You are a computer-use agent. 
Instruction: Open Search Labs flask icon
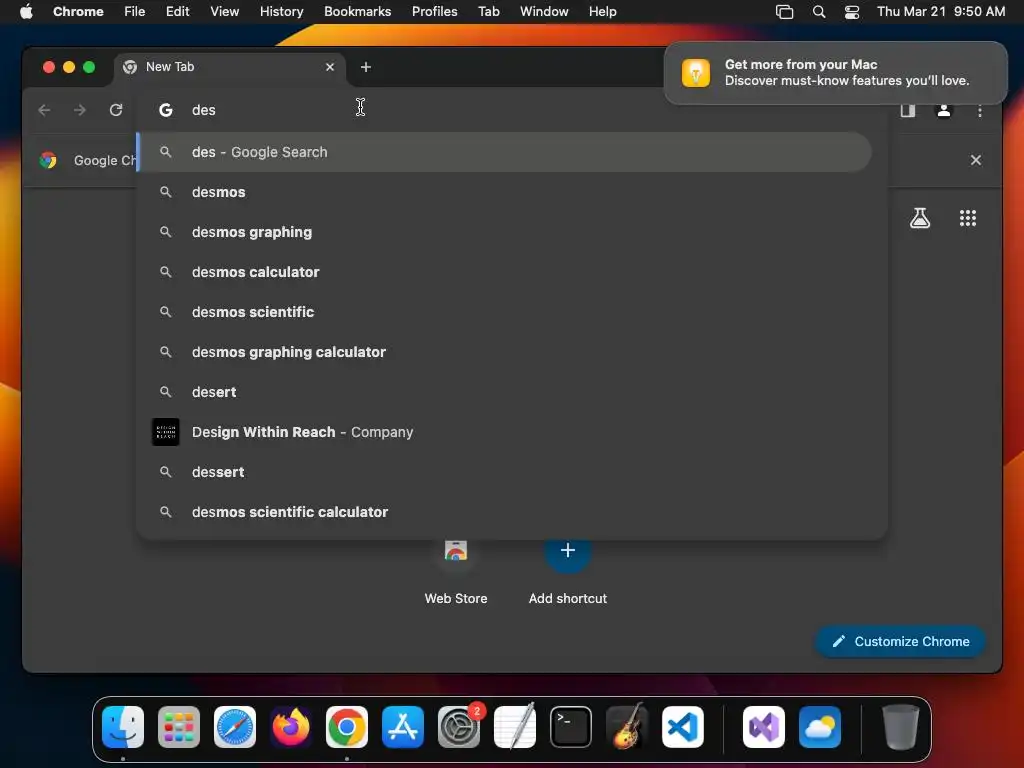pos(920,218)
